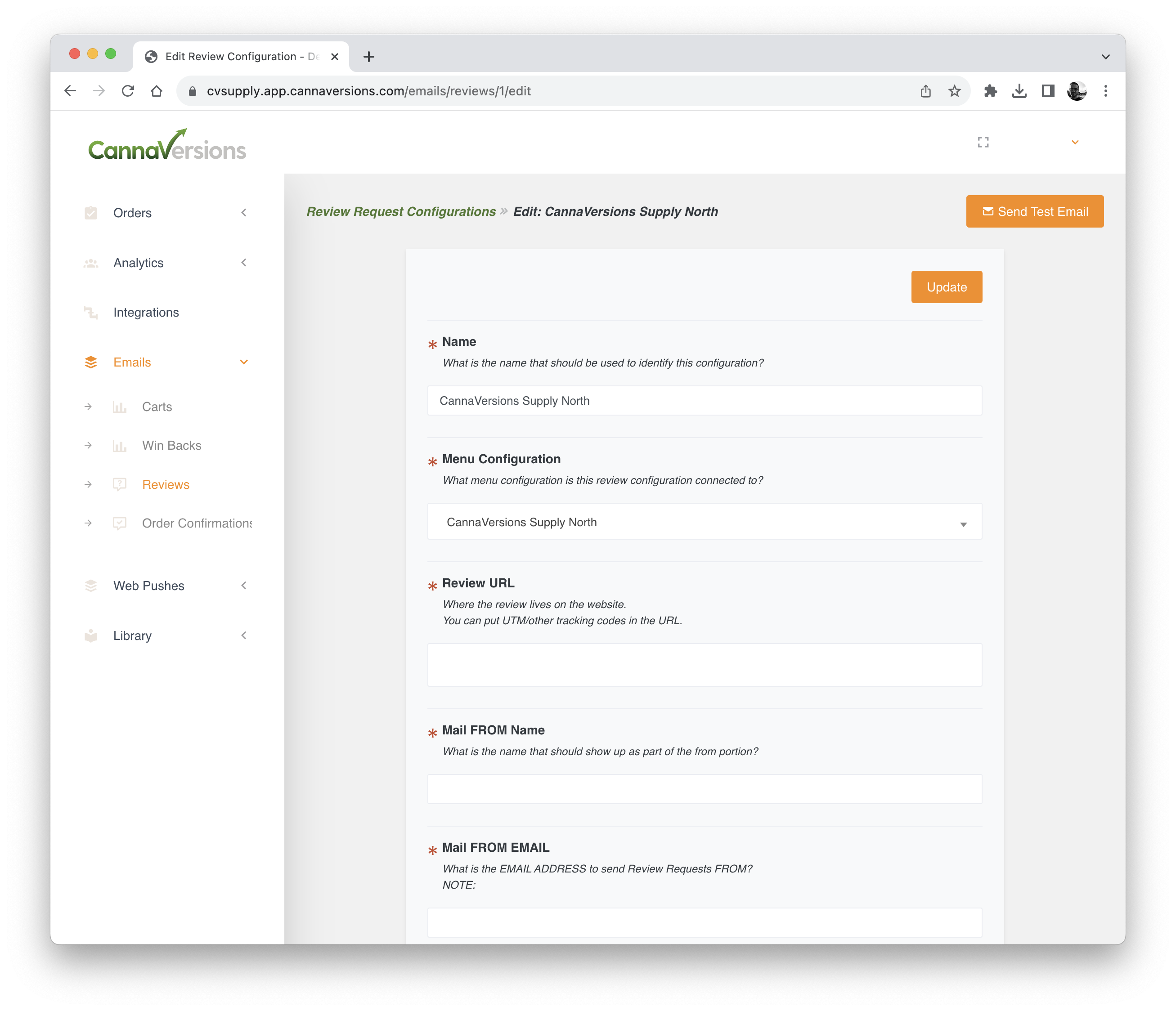Viewport: 1176px width, 1011px height.
Task: Expand the Analytics sidebar section
Action: coord(139,263)
